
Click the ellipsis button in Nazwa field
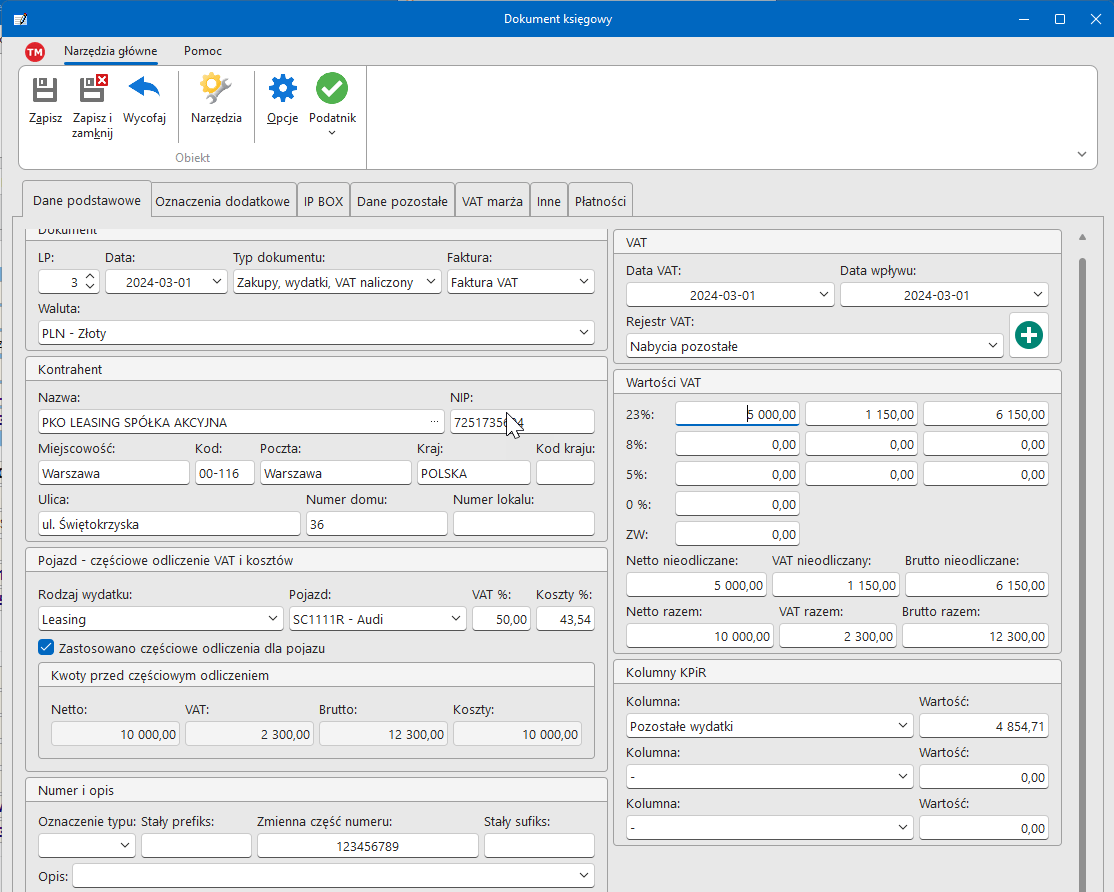(435, 422)
